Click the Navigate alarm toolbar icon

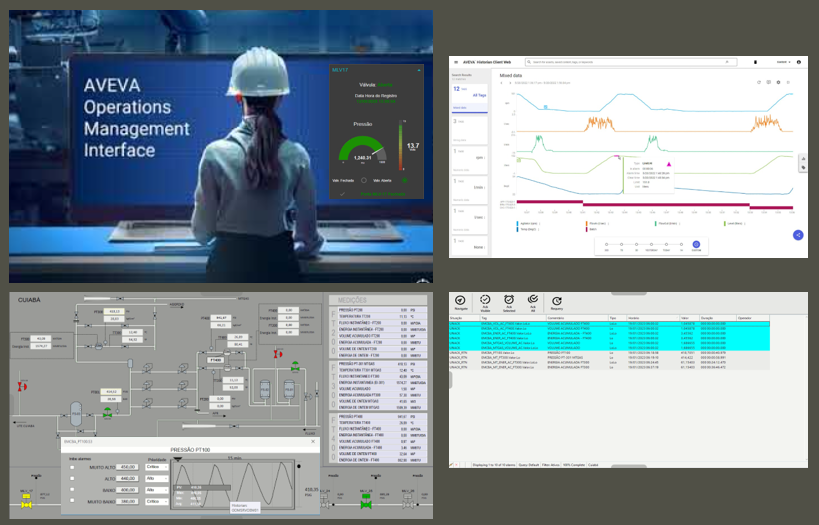pyautogui.click(x=460, y=300)
